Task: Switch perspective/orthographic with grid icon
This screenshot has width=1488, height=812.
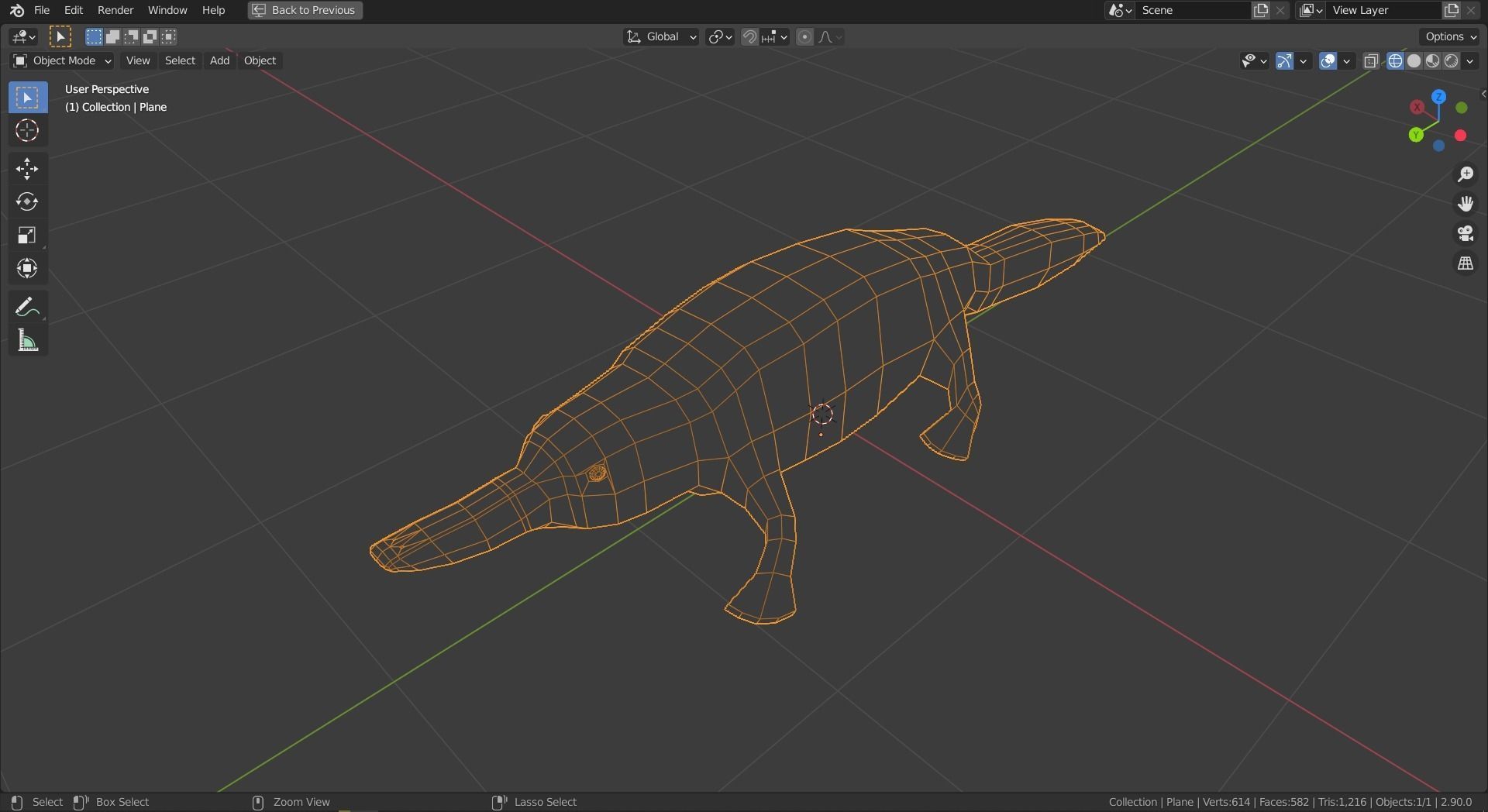Action: (1465, 264)
